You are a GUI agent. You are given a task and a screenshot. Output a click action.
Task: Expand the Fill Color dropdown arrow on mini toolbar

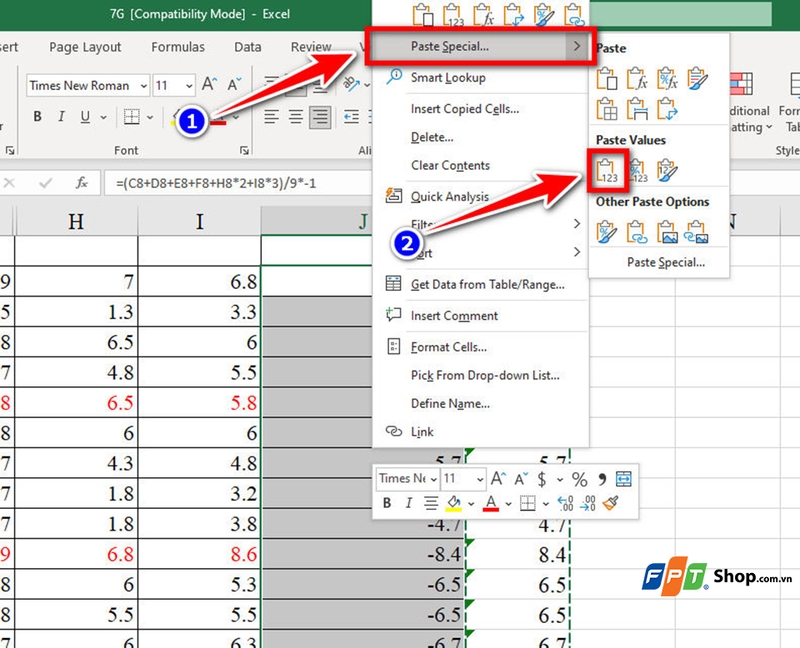coord(471,502)
